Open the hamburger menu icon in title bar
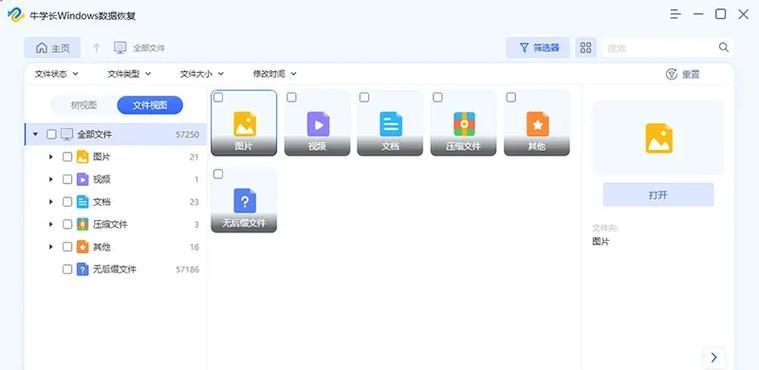 (x=675, y=14)
